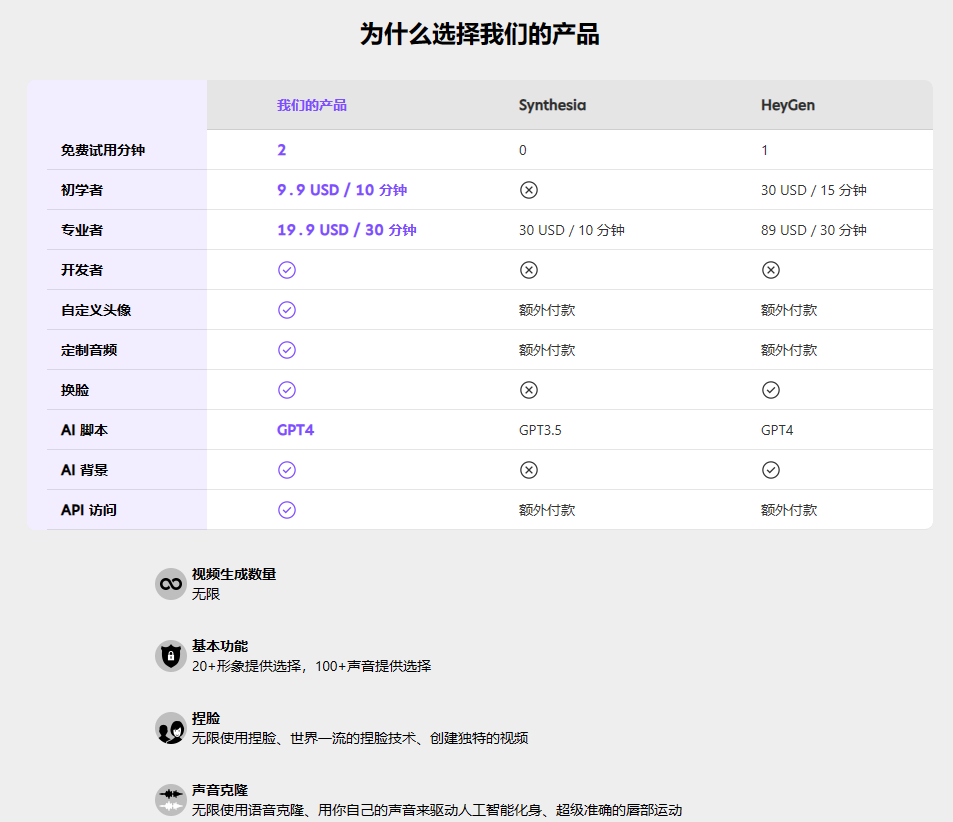The width and height of the screenshot is (953, 822).
Task: Click the purple free trial value 2
Action: point(281,150)
